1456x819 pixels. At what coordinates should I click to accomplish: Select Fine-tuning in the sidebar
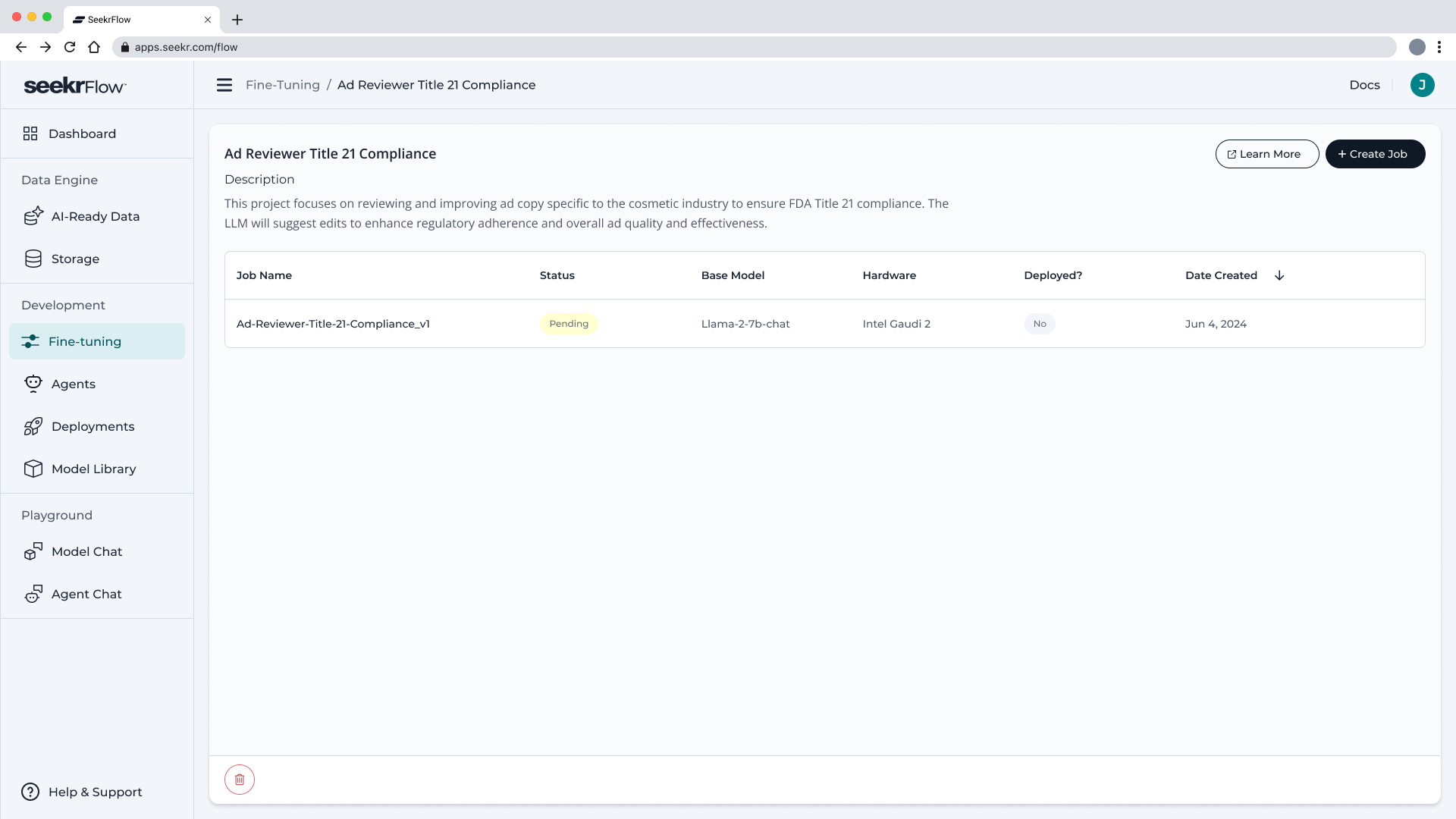pos(97,341)
